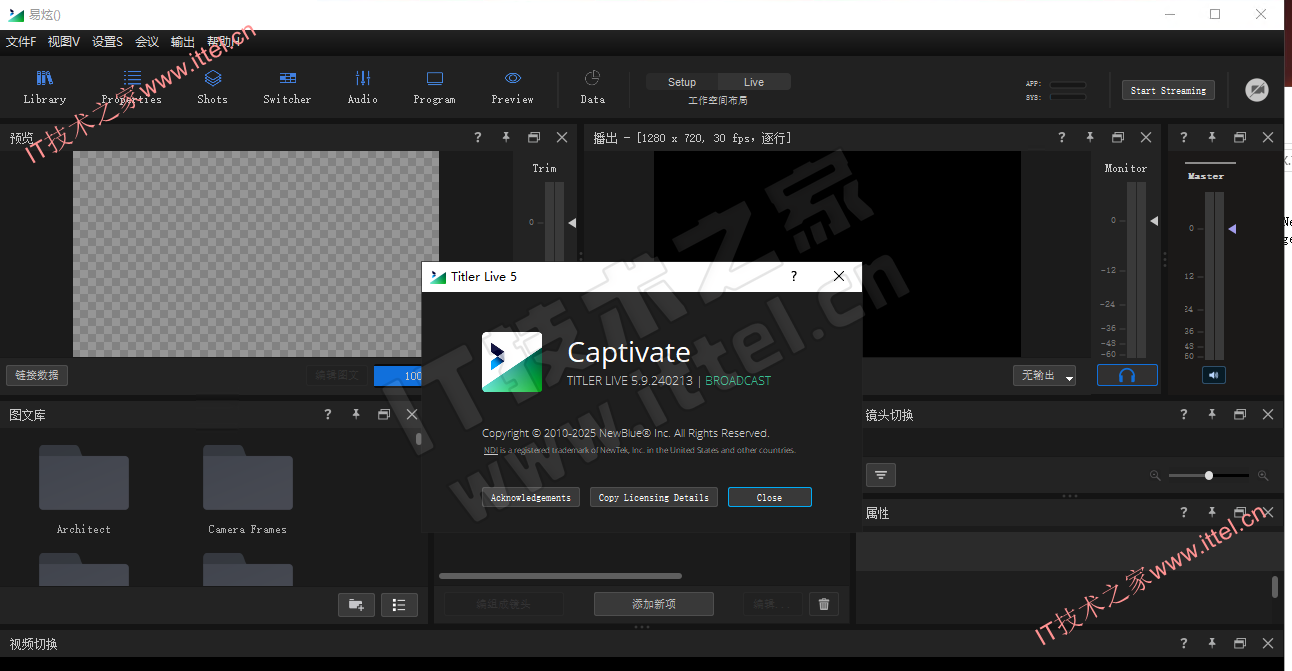The width and height of the screenshot is (1292, 671).
Task: Open the 文件F menu
Action: pos(21,42)
